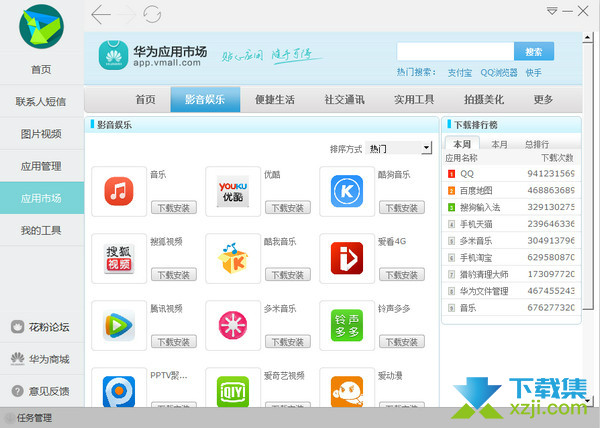Switch ranking to 本周 tab

[462, 144]
